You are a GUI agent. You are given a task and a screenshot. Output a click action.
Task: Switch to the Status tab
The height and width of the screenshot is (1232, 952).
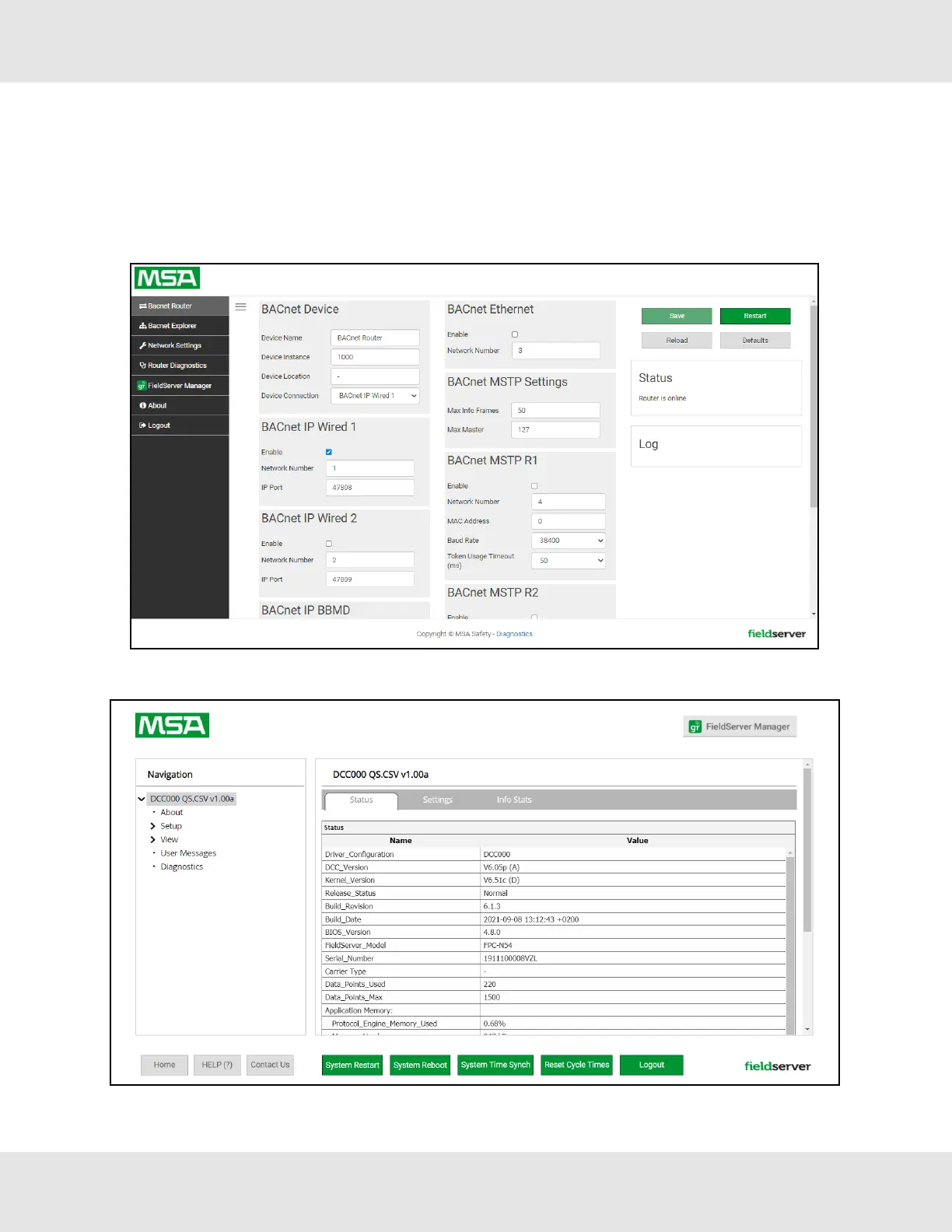[361, 800]
